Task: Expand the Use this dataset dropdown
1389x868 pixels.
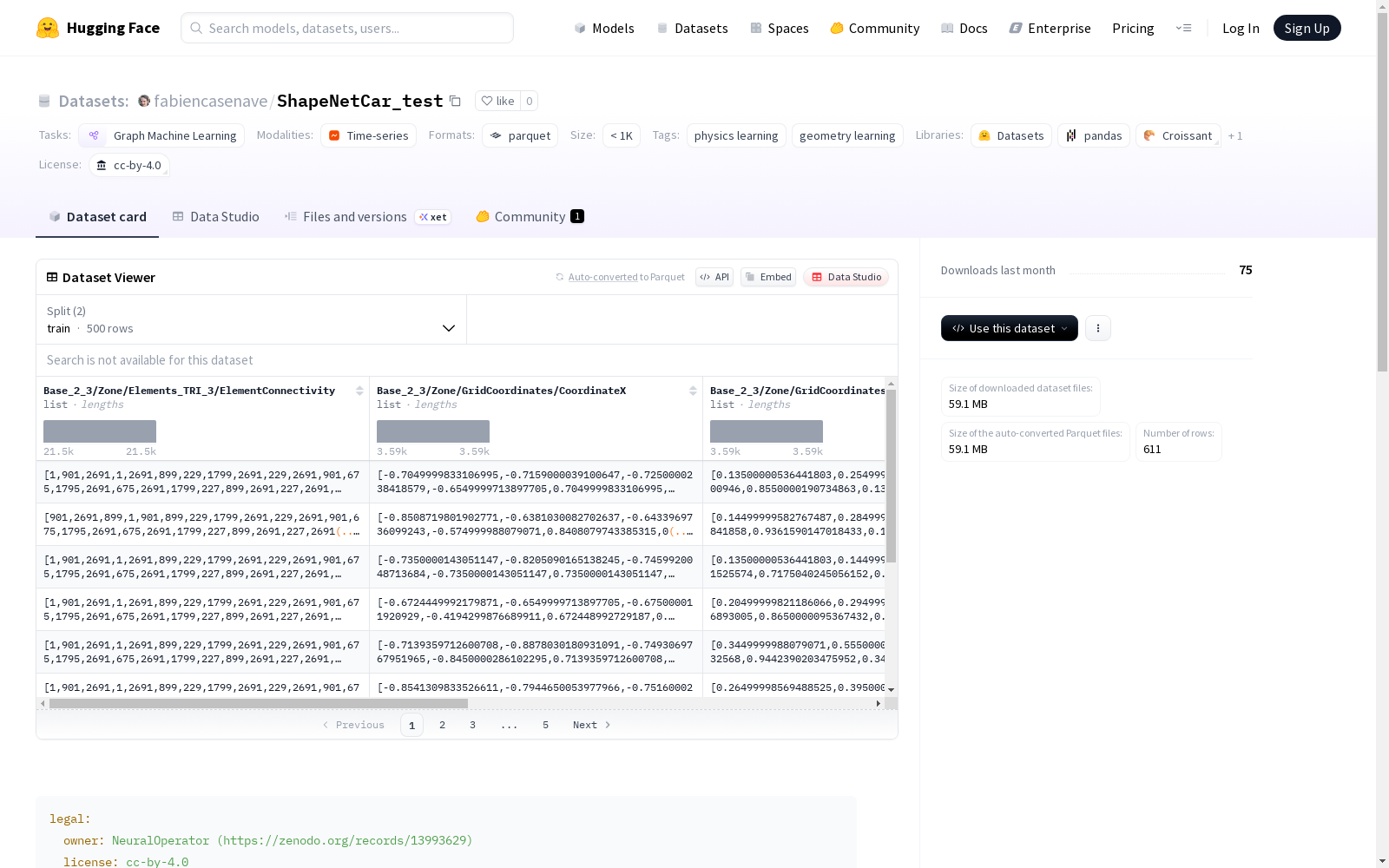Action: (1010, 328)
